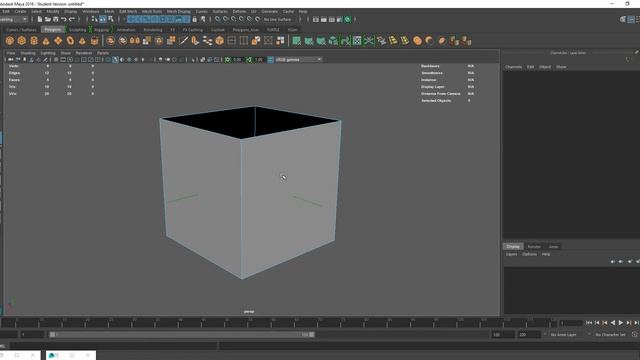Image resolution: width=640 pixels, height=360 pixels.
Task: Open the Create menu
Action: (x=20, y=11)
